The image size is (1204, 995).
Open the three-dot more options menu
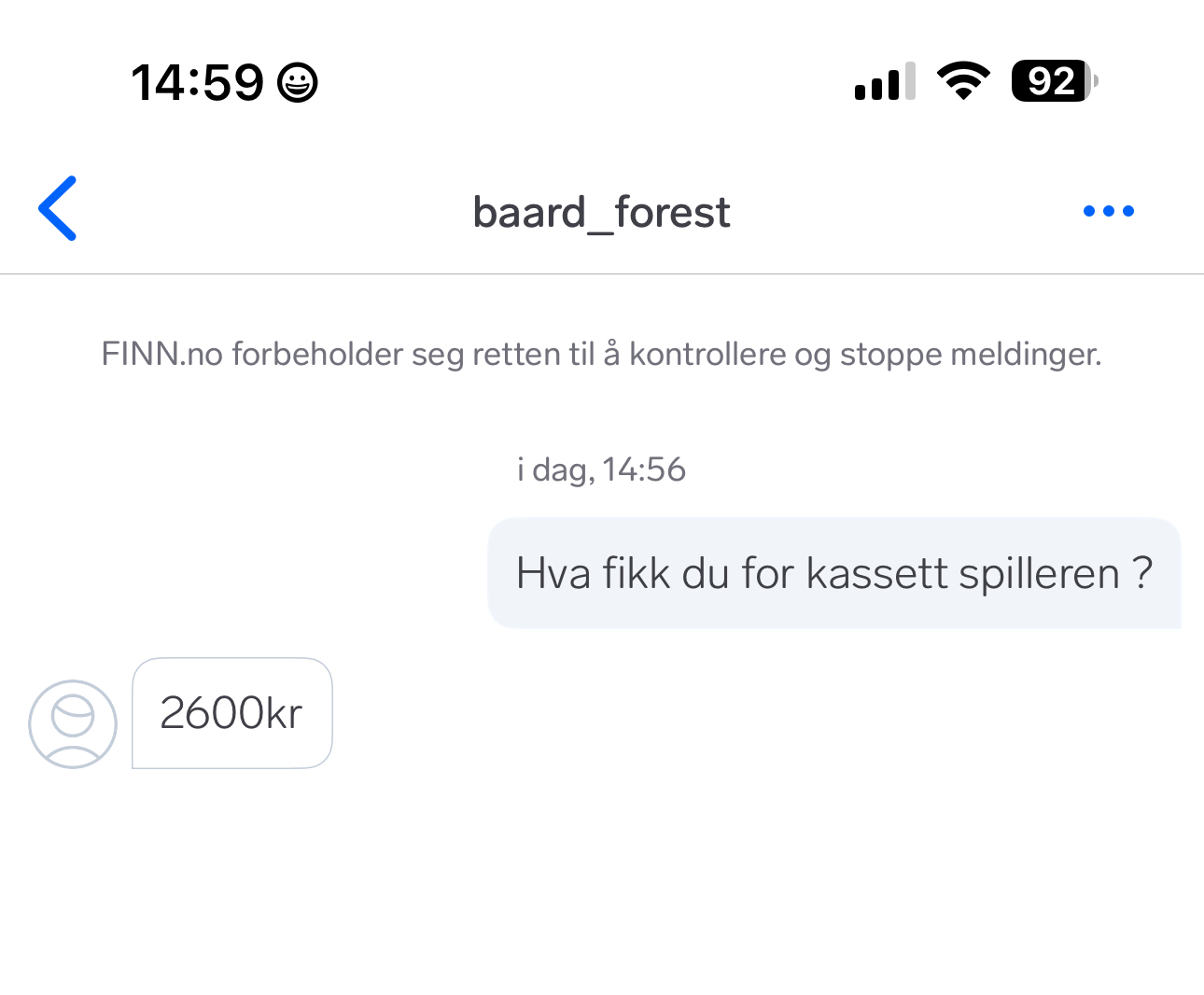point(1108,211)
